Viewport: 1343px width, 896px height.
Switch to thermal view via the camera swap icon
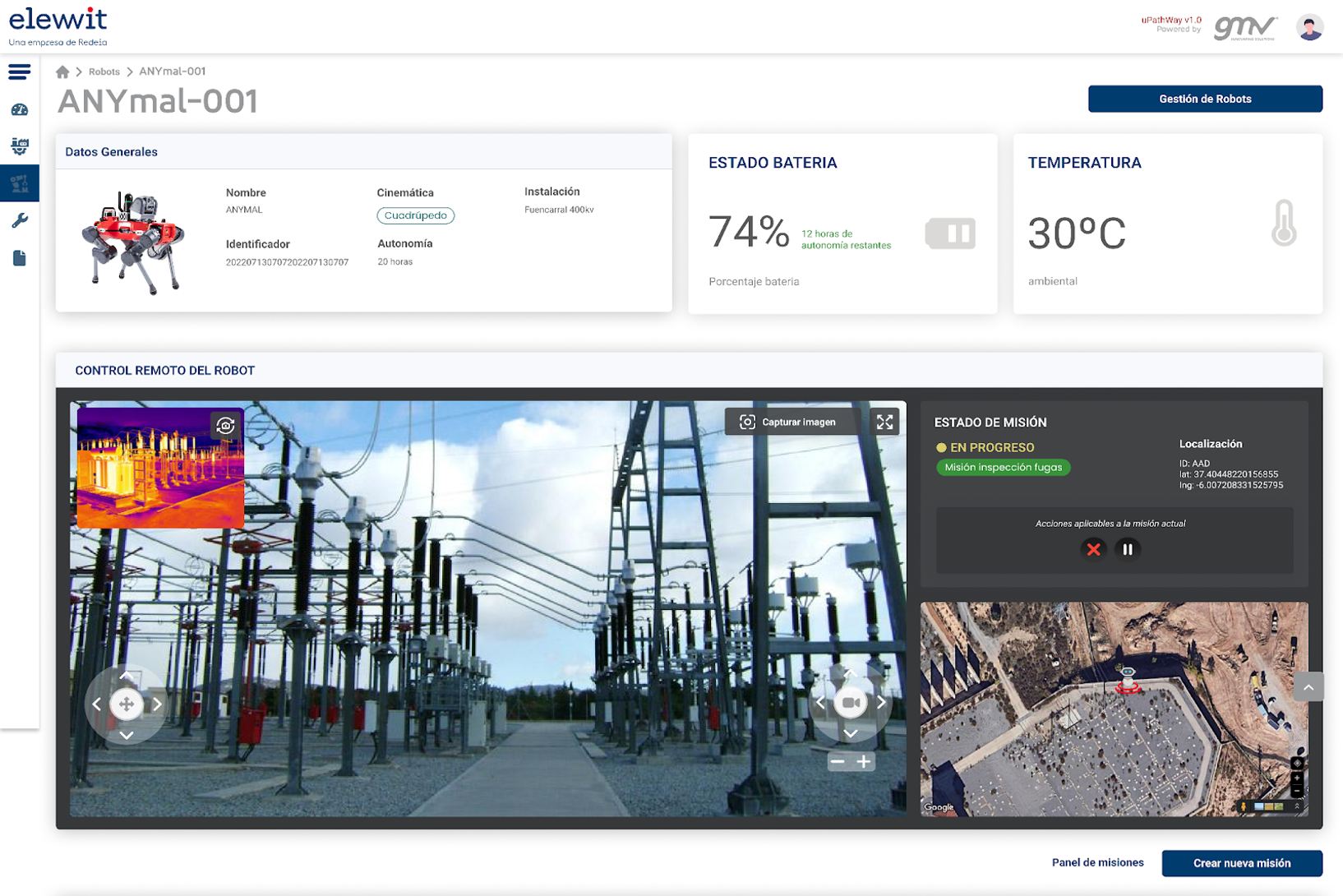(x=228, y=427)
